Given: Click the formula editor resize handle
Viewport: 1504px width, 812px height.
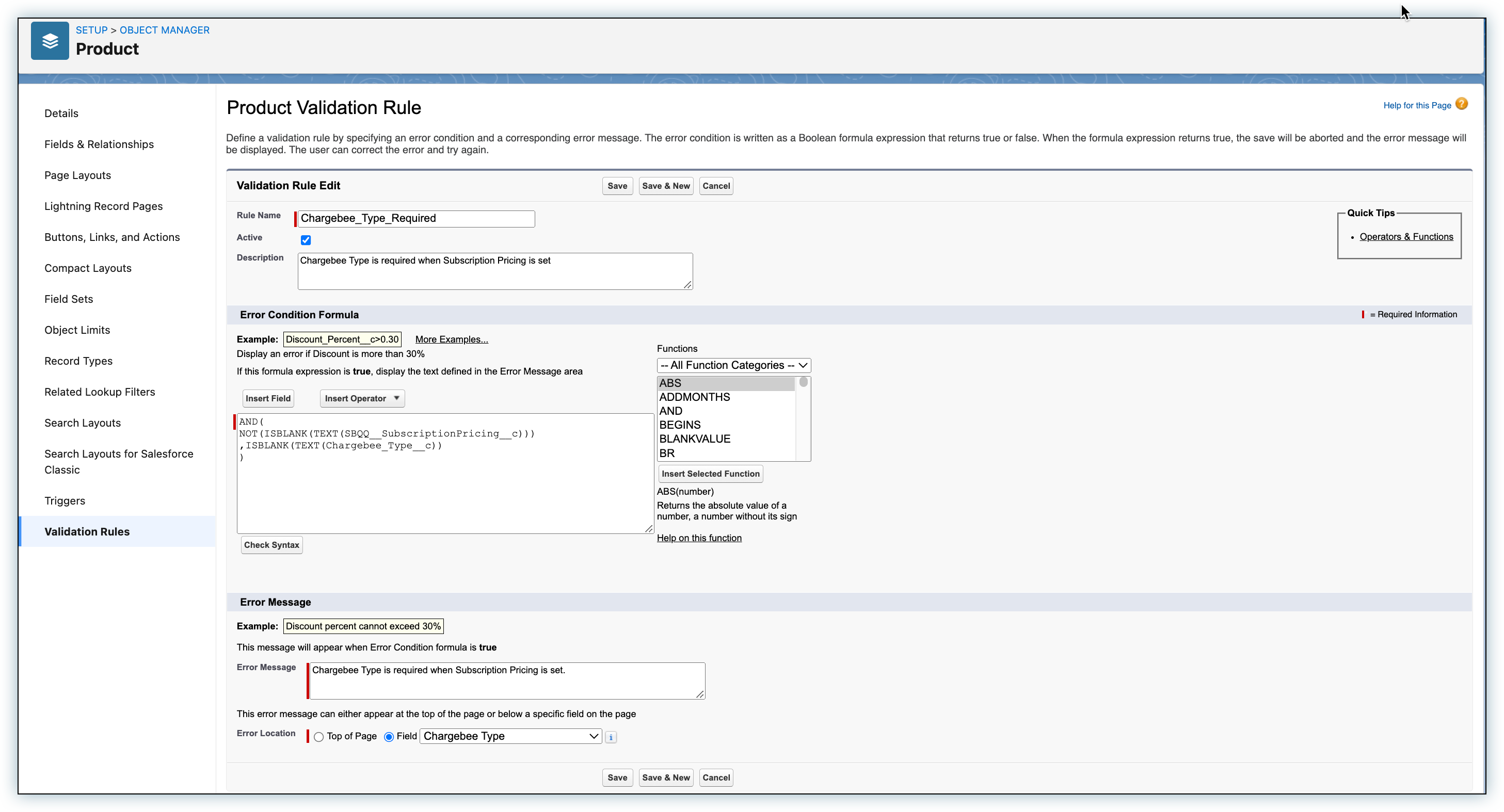Looking at the screenshot, I should 648,528.
